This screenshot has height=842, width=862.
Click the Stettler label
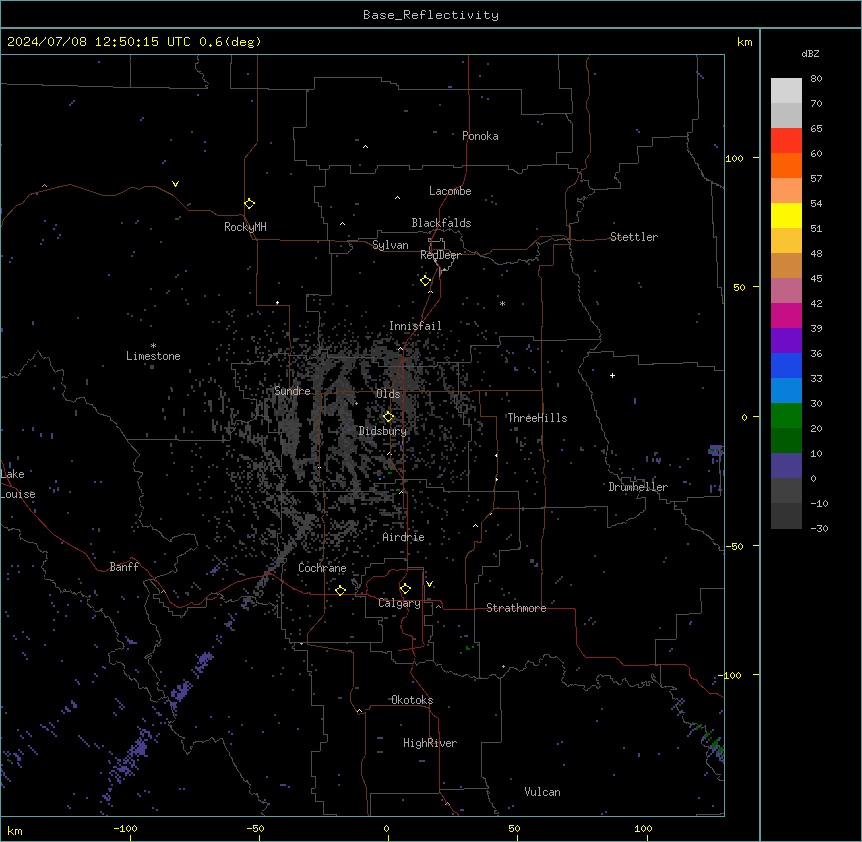(x=633, y=237)
